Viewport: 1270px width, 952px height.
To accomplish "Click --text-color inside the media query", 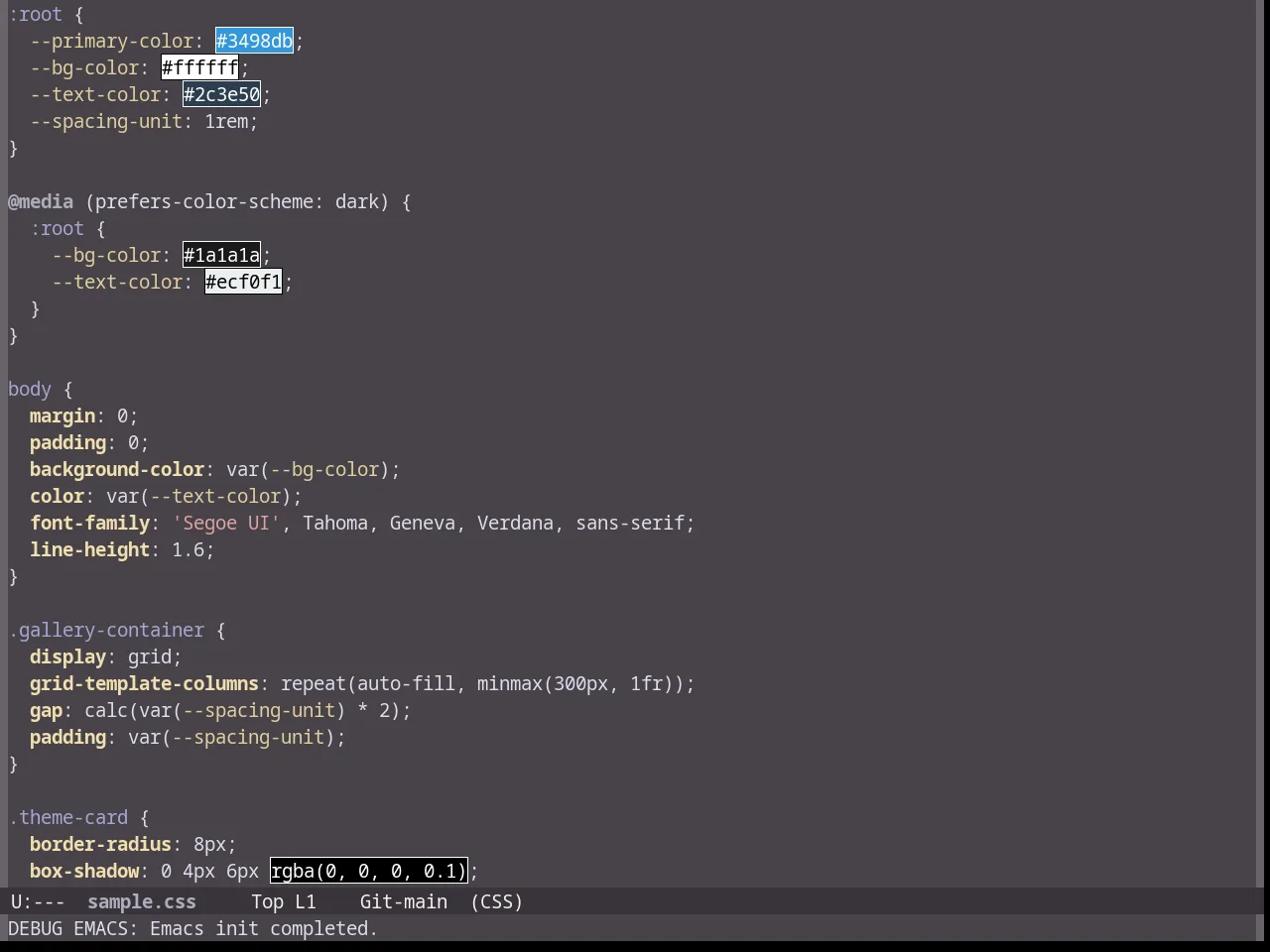I will click(117, 282).
